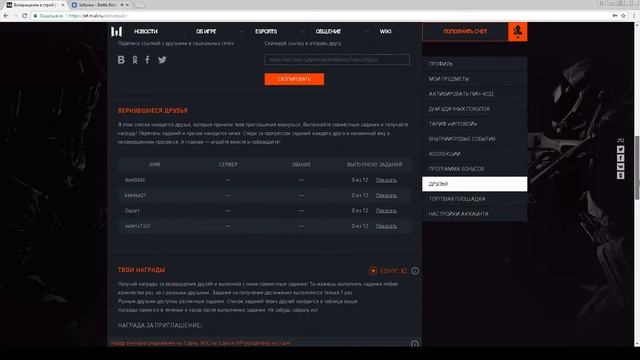Viewport: 640px width, 360px height.
Task: Click Odnoklassniki icon in floating share bar
Action: point(620,176)
